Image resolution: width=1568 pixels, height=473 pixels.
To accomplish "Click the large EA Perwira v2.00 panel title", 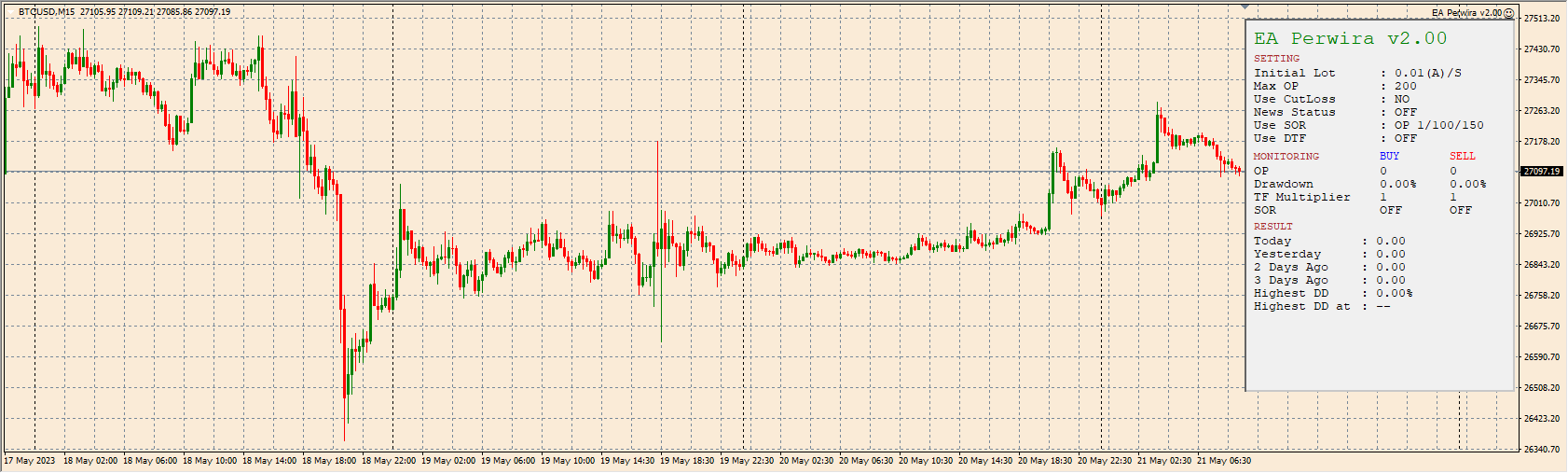I will [x=1350, y=38].
